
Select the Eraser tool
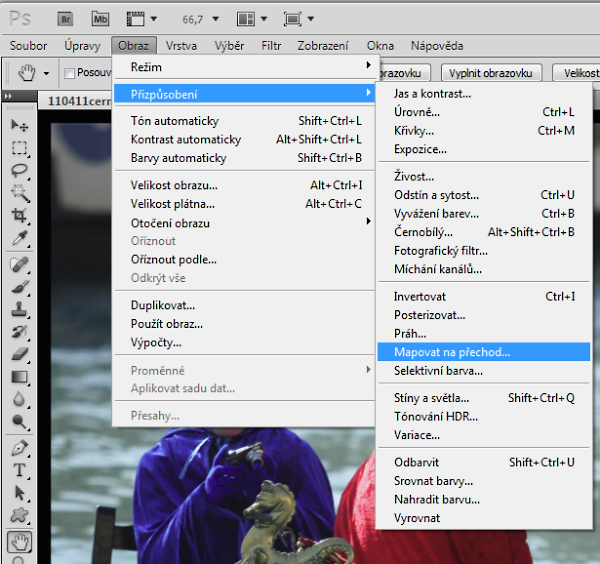tap(19, 354)
